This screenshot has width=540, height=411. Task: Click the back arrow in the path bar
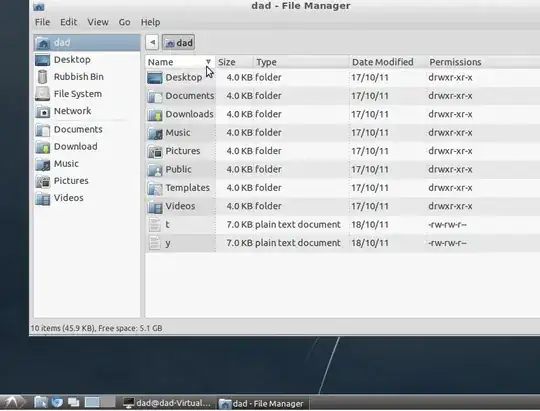click(x=152, y=43)
